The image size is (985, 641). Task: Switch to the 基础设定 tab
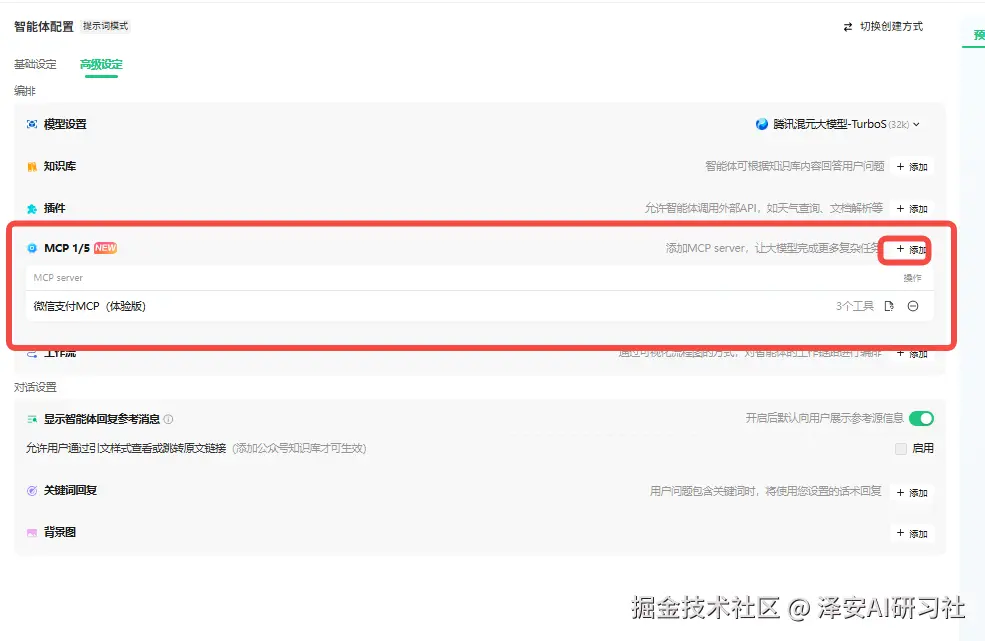[x=35, y=64]
